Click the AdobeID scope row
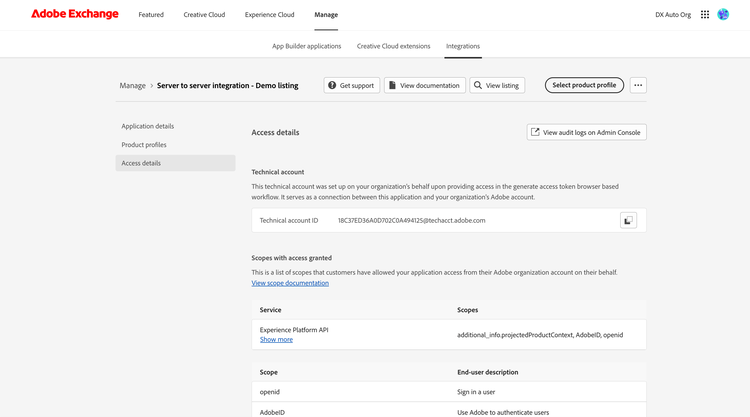 click(449, 412)
